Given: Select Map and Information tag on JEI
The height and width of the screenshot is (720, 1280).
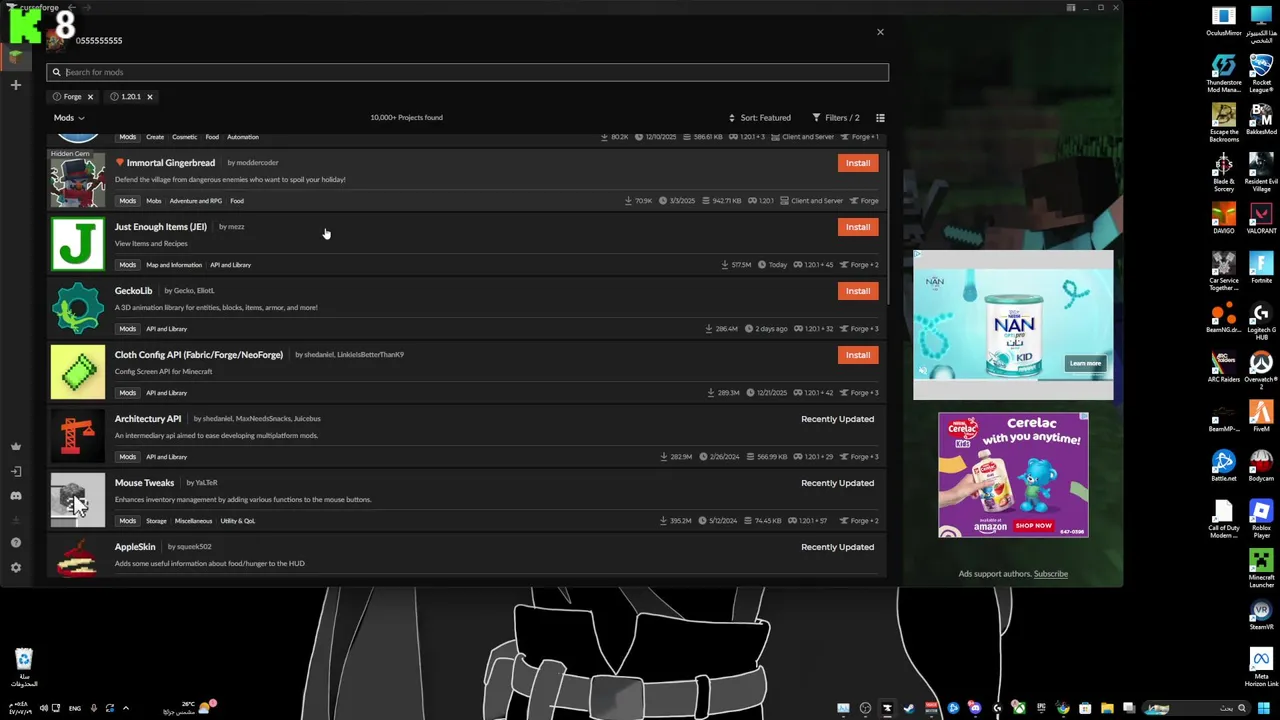Looking at the screenshot, I should pos(174,265).
